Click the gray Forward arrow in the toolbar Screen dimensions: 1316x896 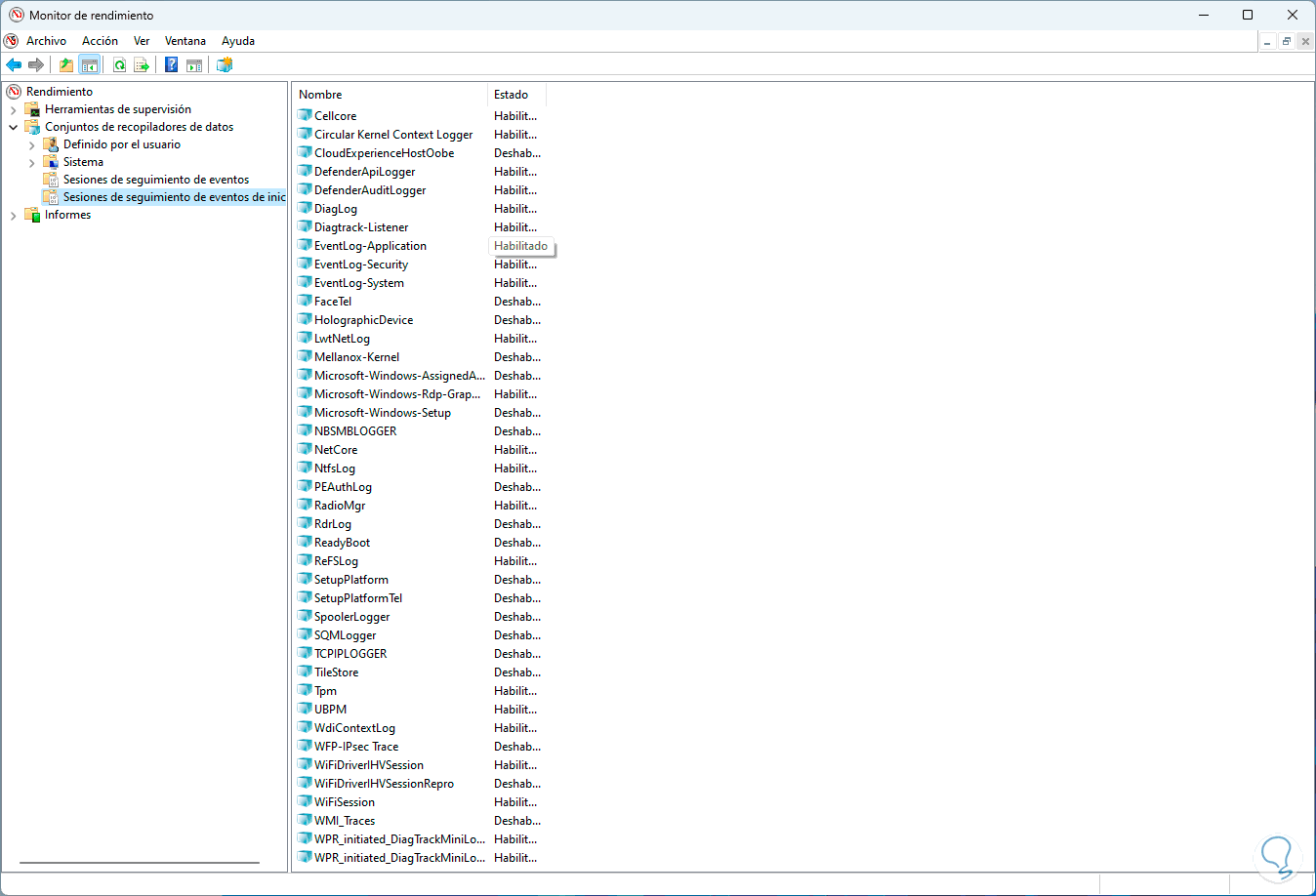(x=36, y=65)
